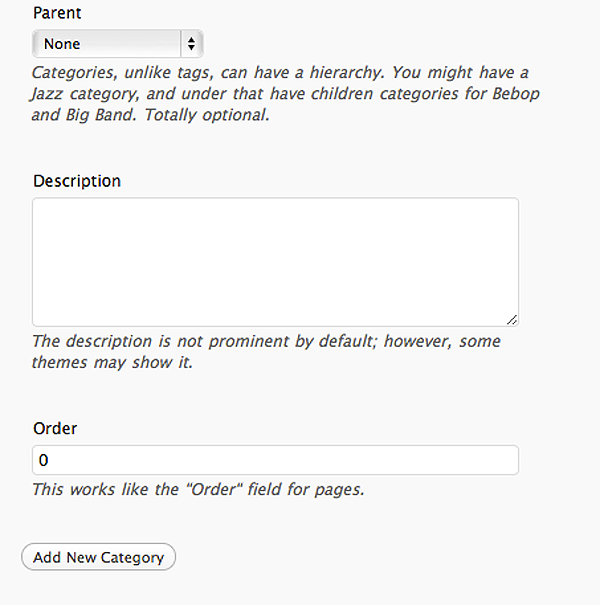Click the Categories hierarchy help text

coord(286,94)
